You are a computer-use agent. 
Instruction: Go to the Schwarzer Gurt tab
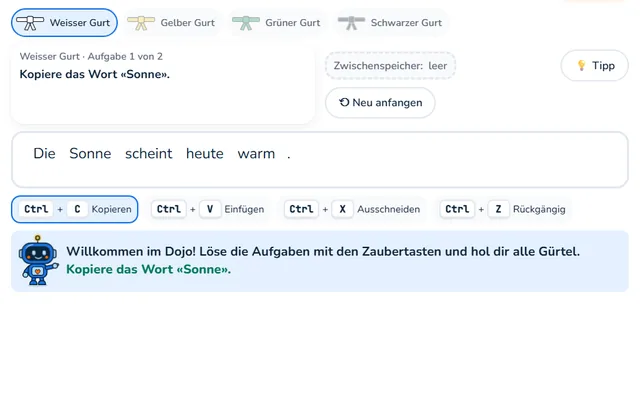(391, 22)
